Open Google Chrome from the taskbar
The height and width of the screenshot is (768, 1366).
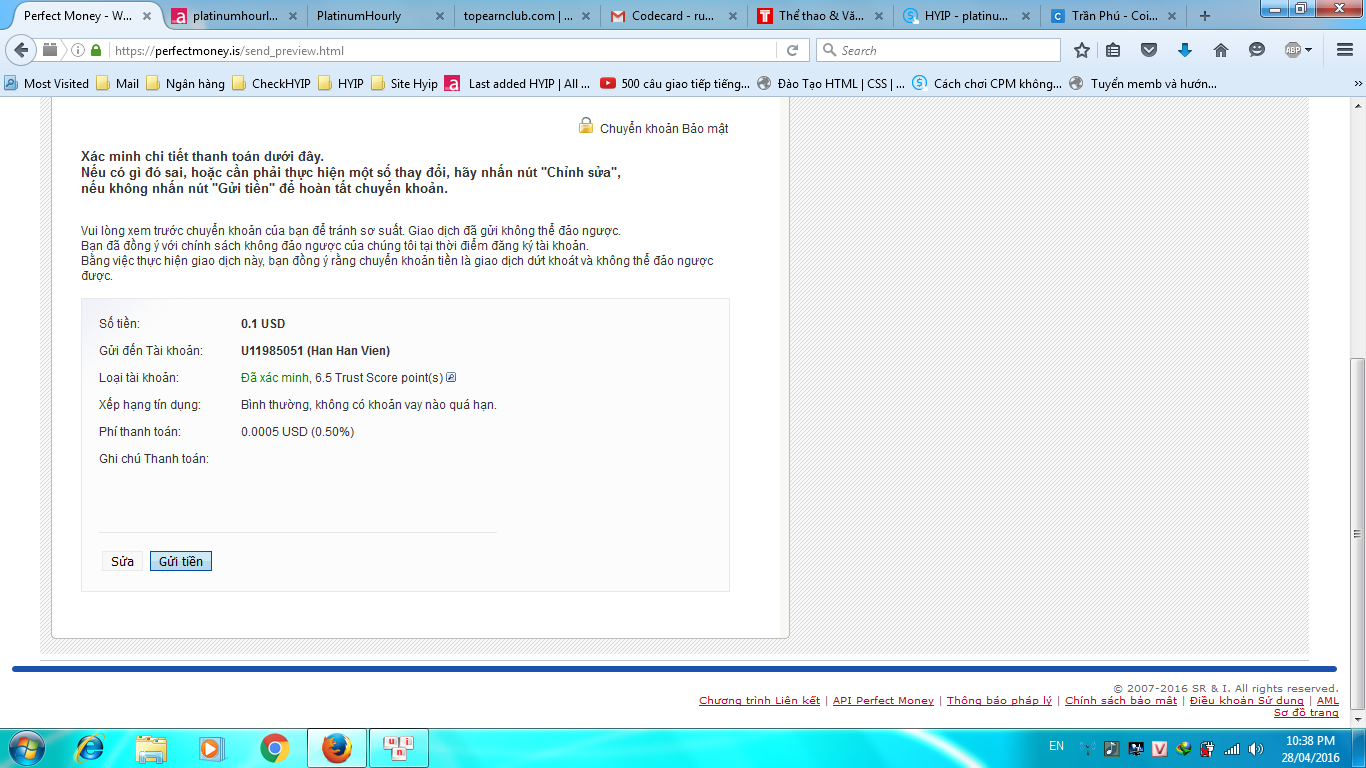pyautogui.click(x=274, y=748)
